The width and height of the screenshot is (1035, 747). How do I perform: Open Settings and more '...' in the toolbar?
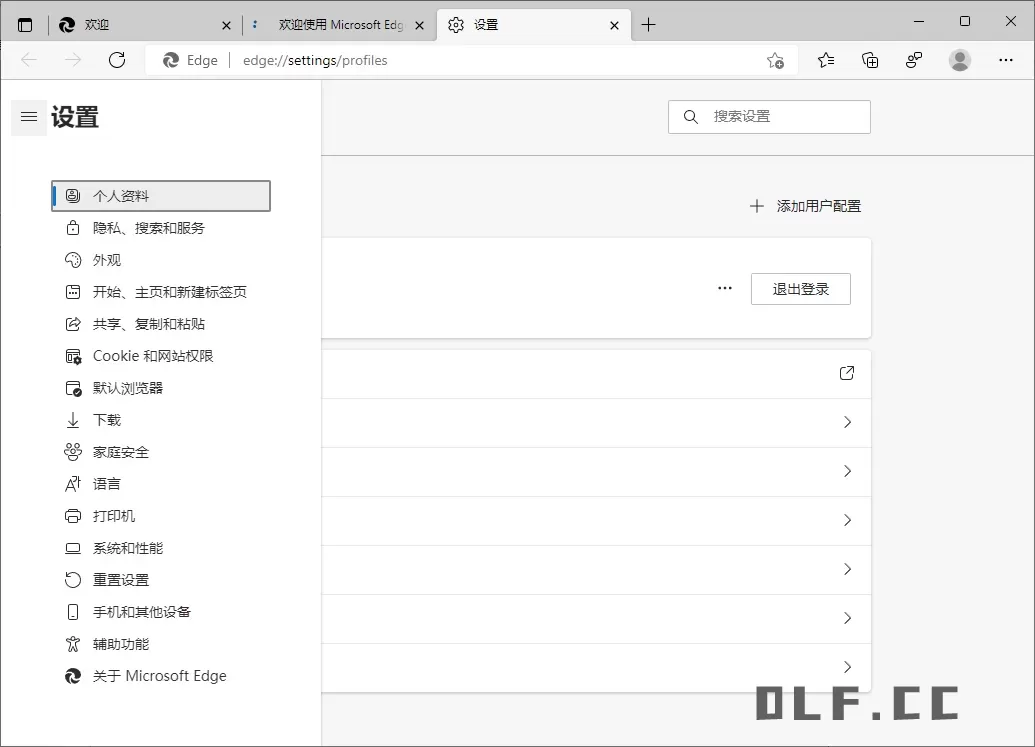pos(1005,60)
